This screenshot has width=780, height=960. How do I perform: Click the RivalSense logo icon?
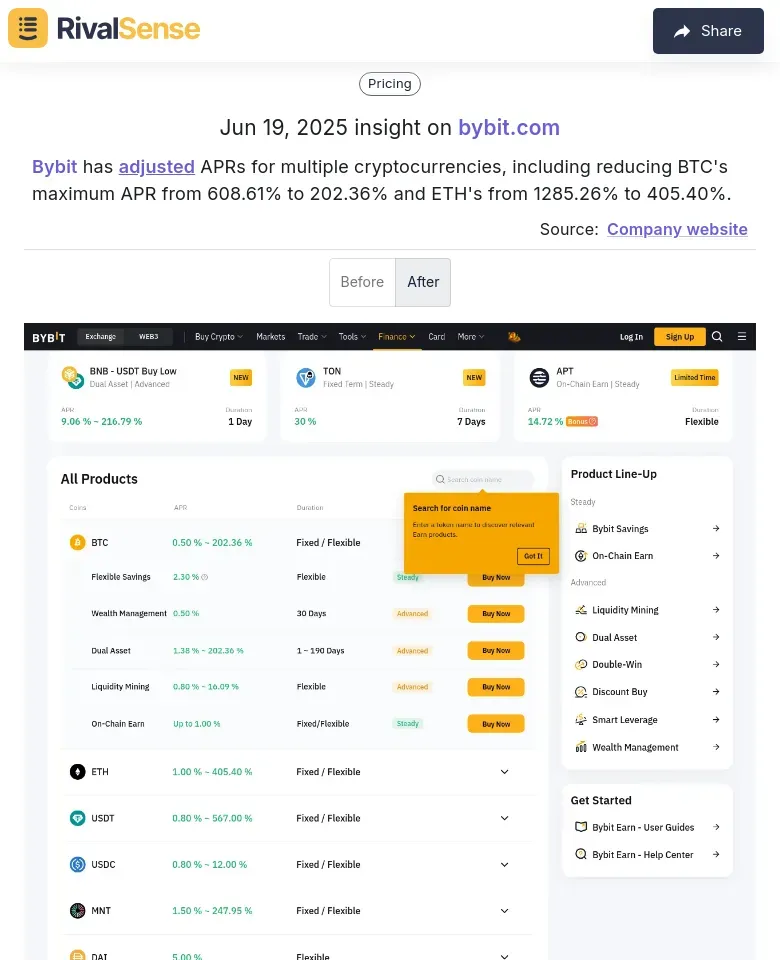click(x=28, y=28)
